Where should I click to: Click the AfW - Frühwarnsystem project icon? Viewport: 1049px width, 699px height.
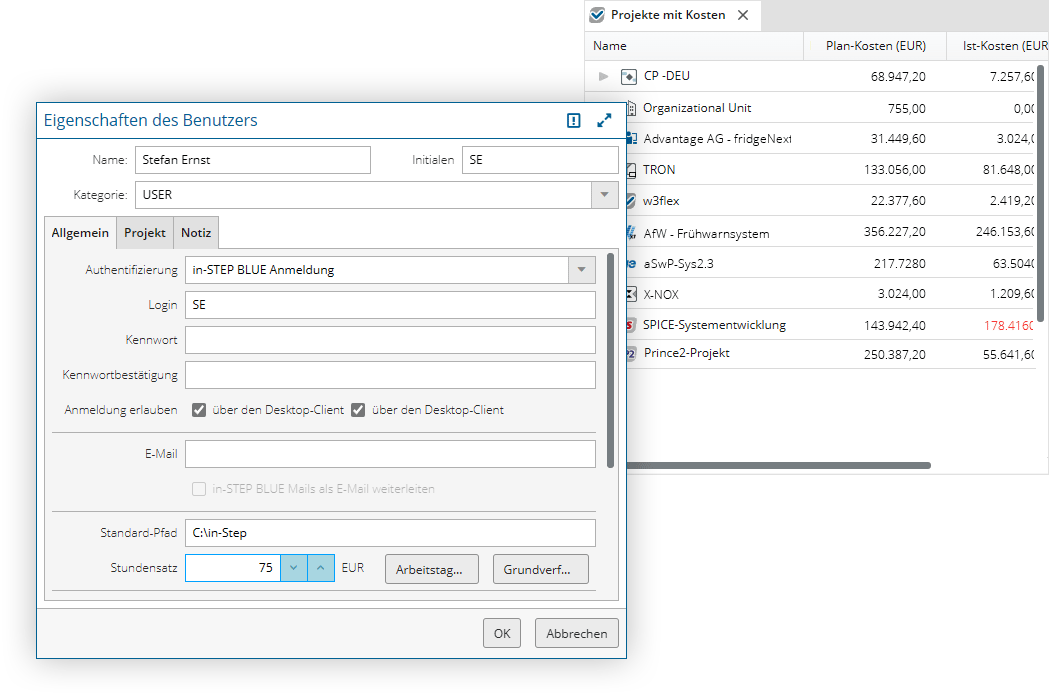point(631,233)
